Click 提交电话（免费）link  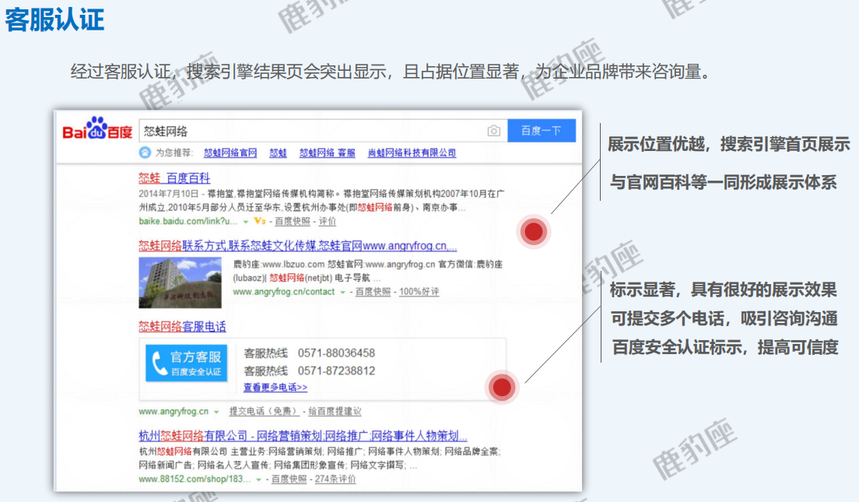[x=264, y=411]
